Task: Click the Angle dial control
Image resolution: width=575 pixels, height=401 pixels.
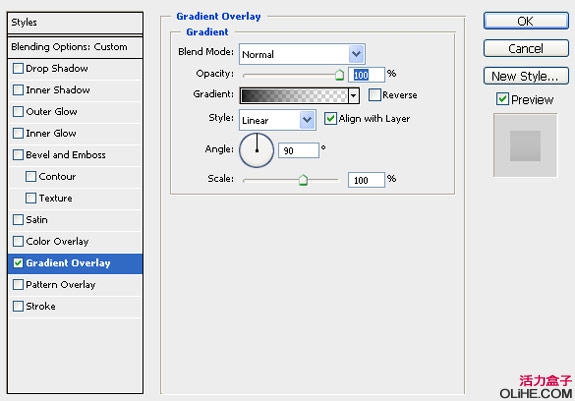Action: (x=256, y=150)
